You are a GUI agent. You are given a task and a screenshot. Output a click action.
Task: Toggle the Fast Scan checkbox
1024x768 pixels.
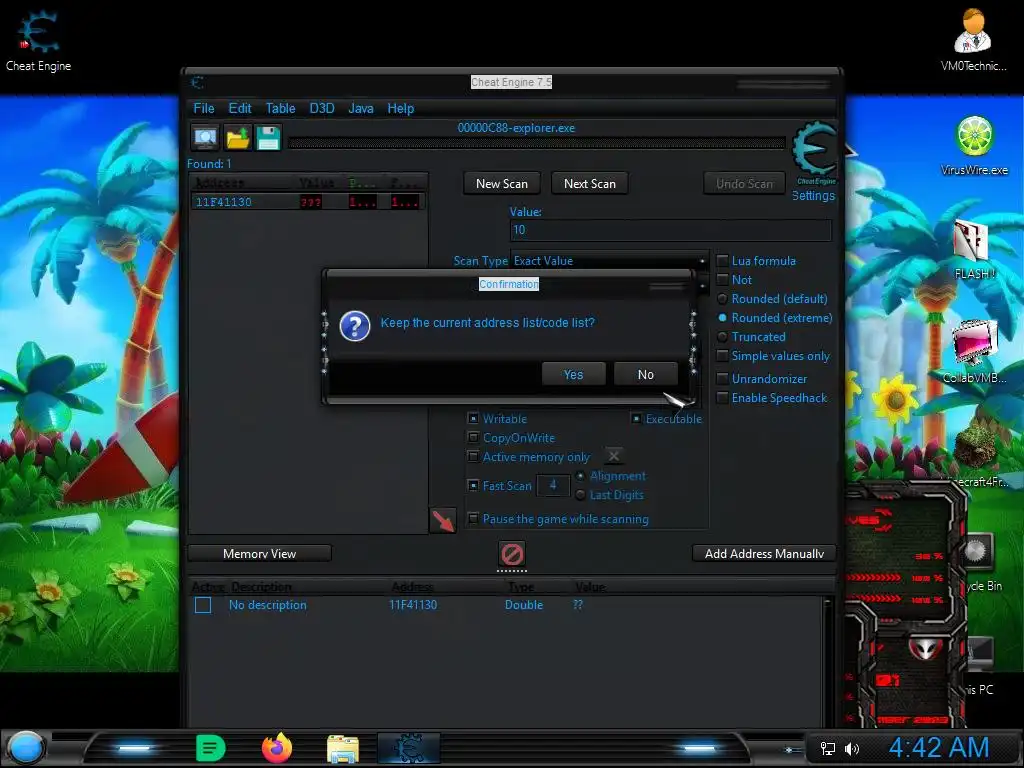(473, 485)
